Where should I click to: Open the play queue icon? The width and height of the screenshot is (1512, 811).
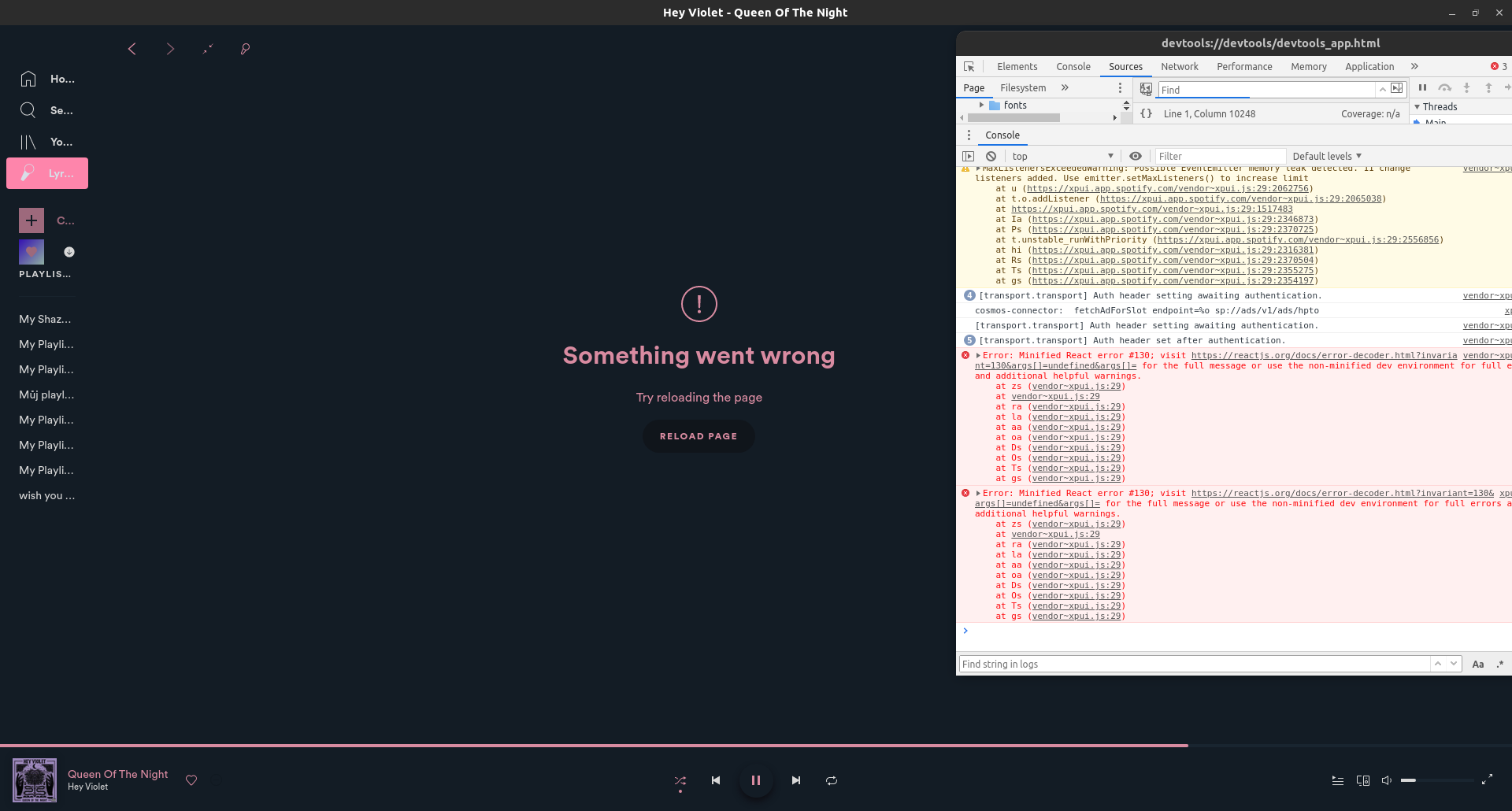tap(1336, 780)
